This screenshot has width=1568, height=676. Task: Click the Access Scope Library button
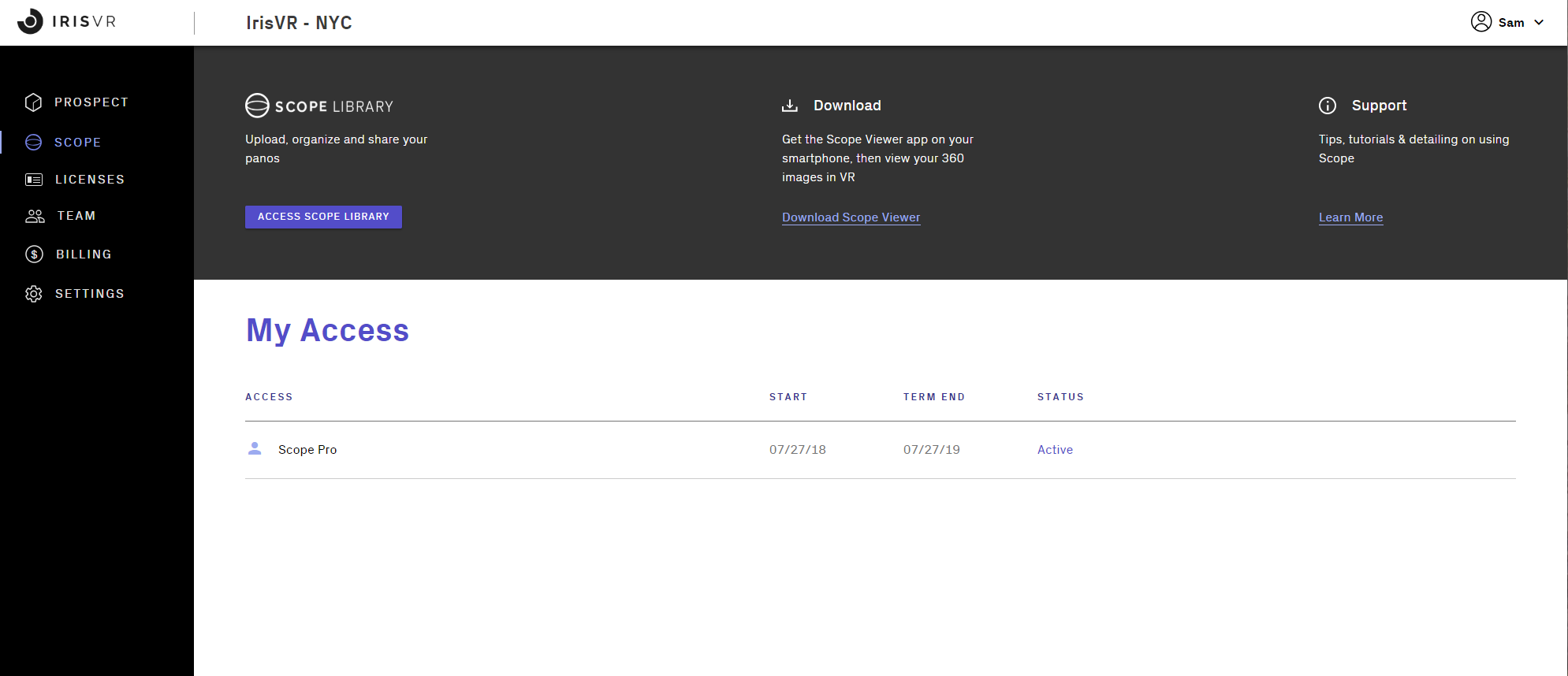[323, 217]
